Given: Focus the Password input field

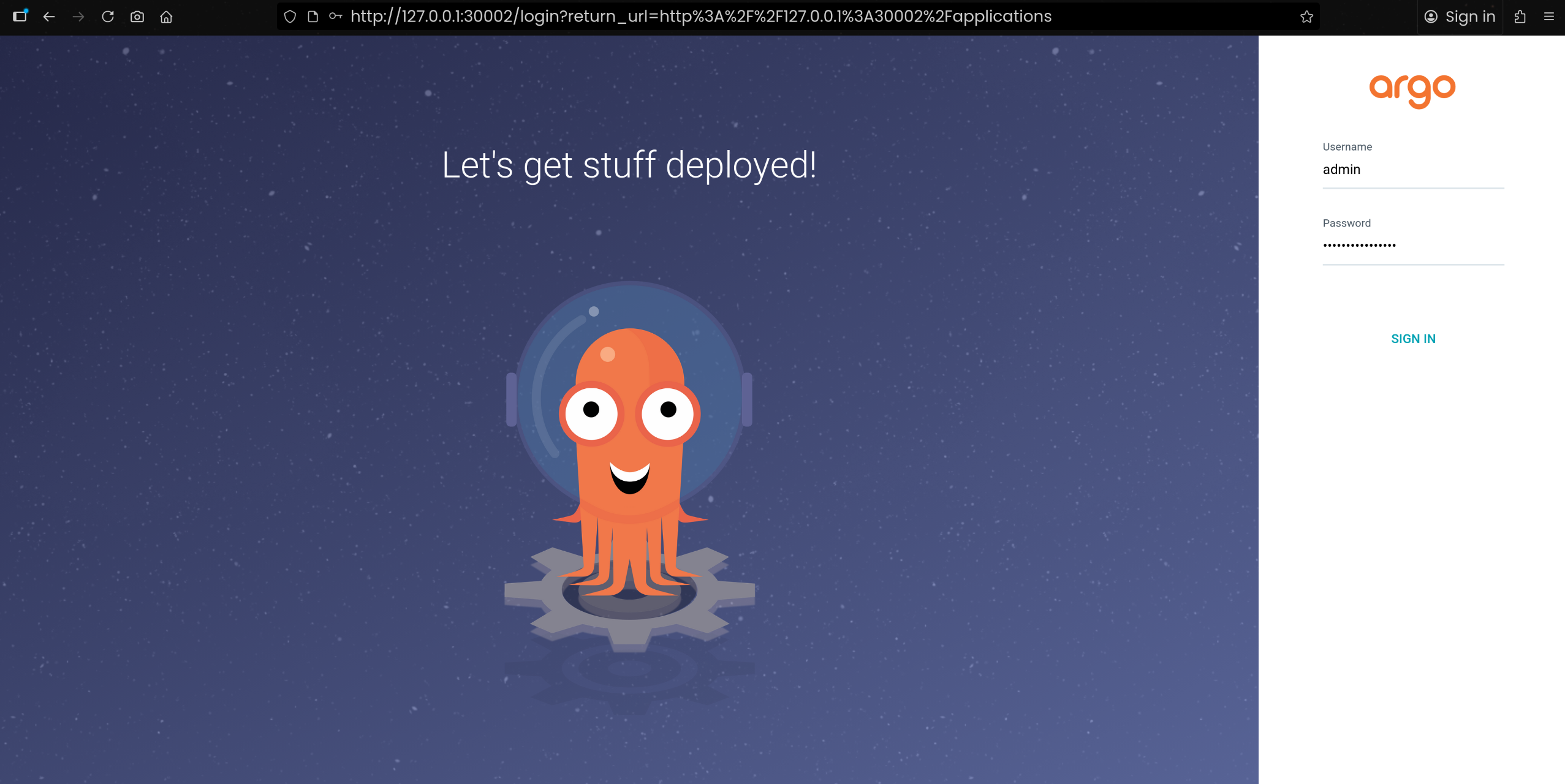Looking at the screenshot, I should coord(1413,246).
